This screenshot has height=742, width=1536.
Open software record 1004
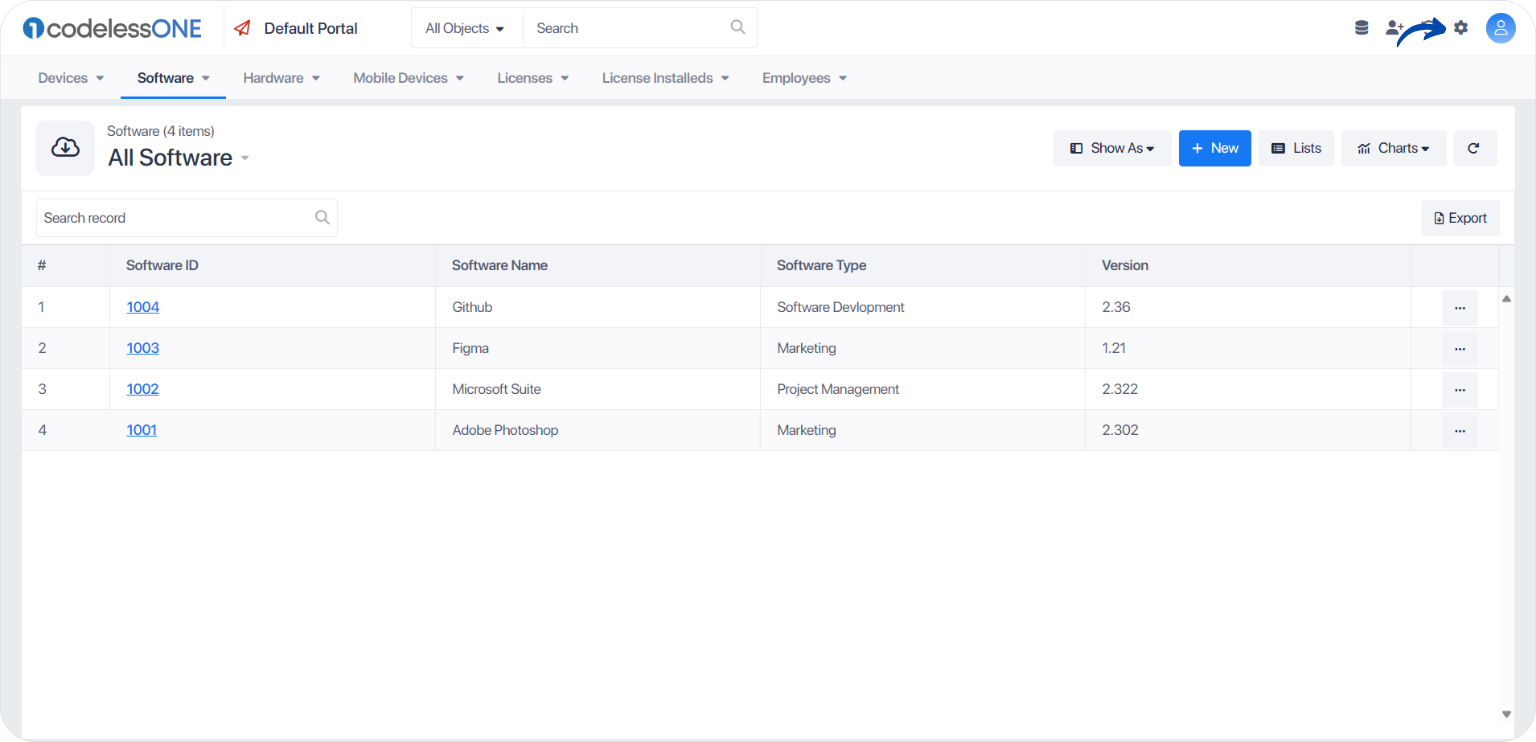click(x=143, y=307)
